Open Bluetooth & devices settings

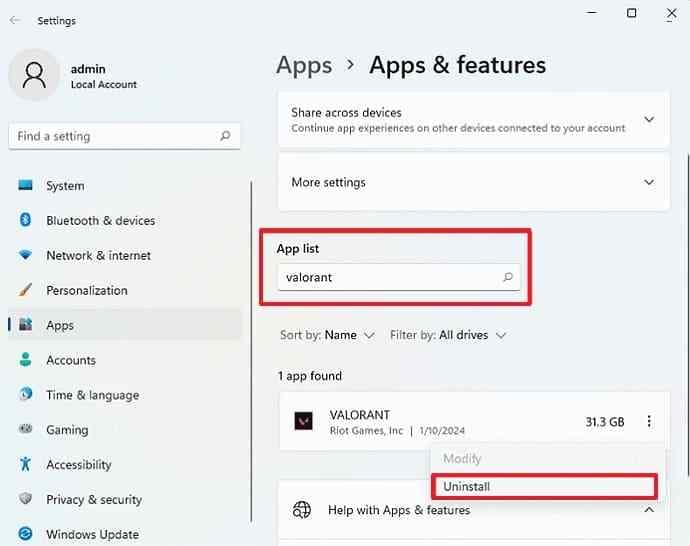[101, 220]
